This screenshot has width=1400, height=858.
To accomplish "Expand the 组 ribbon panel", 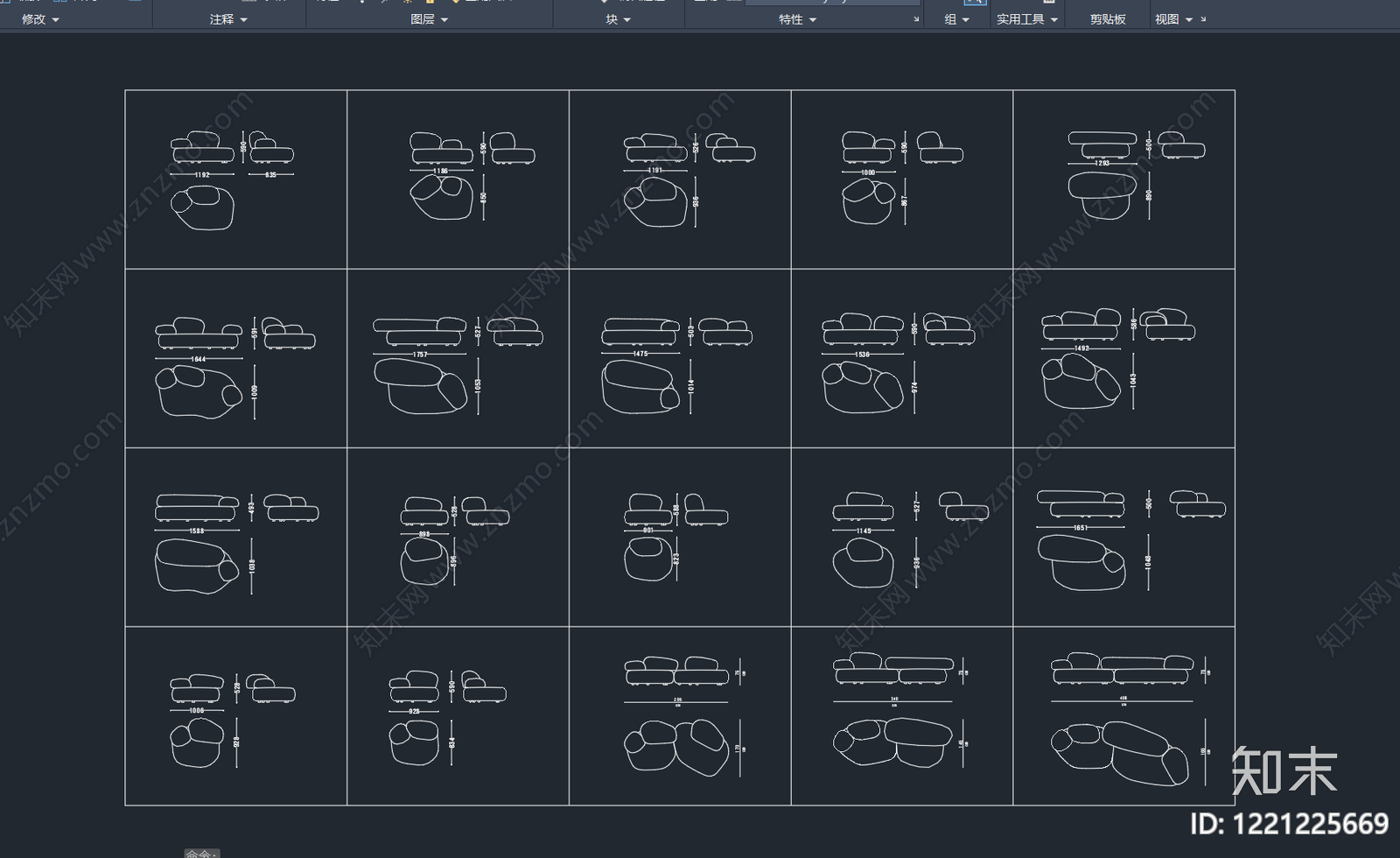I will point(956,19).
